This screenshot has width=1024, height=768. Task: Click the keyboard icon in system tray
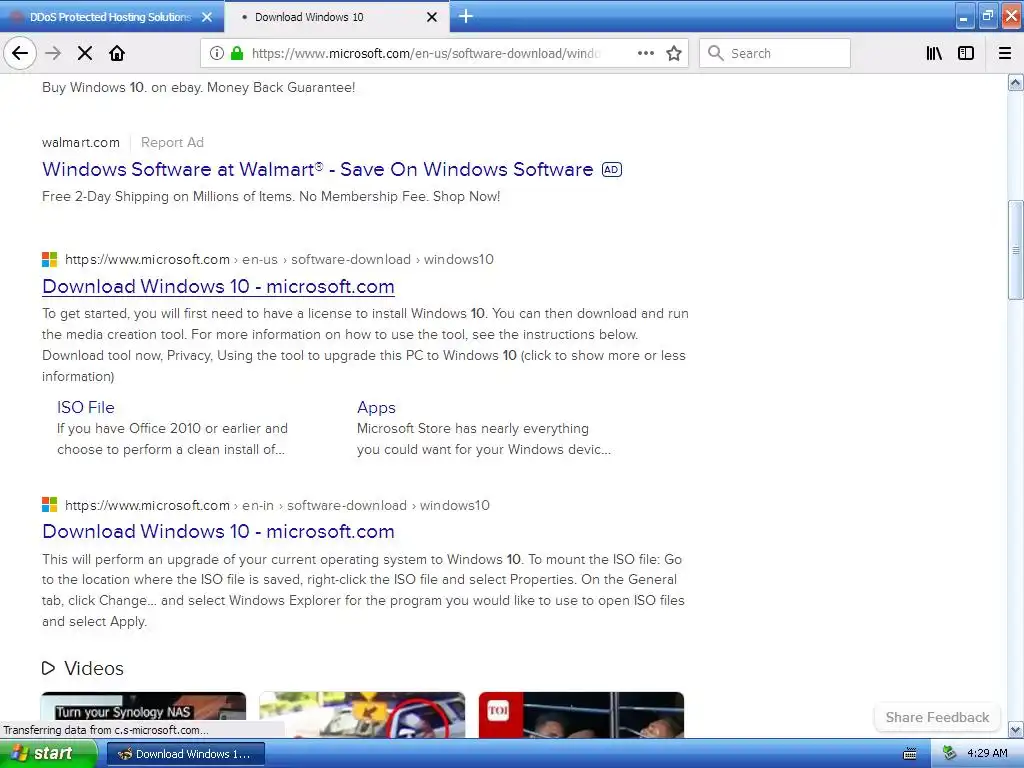coord(910,754)
